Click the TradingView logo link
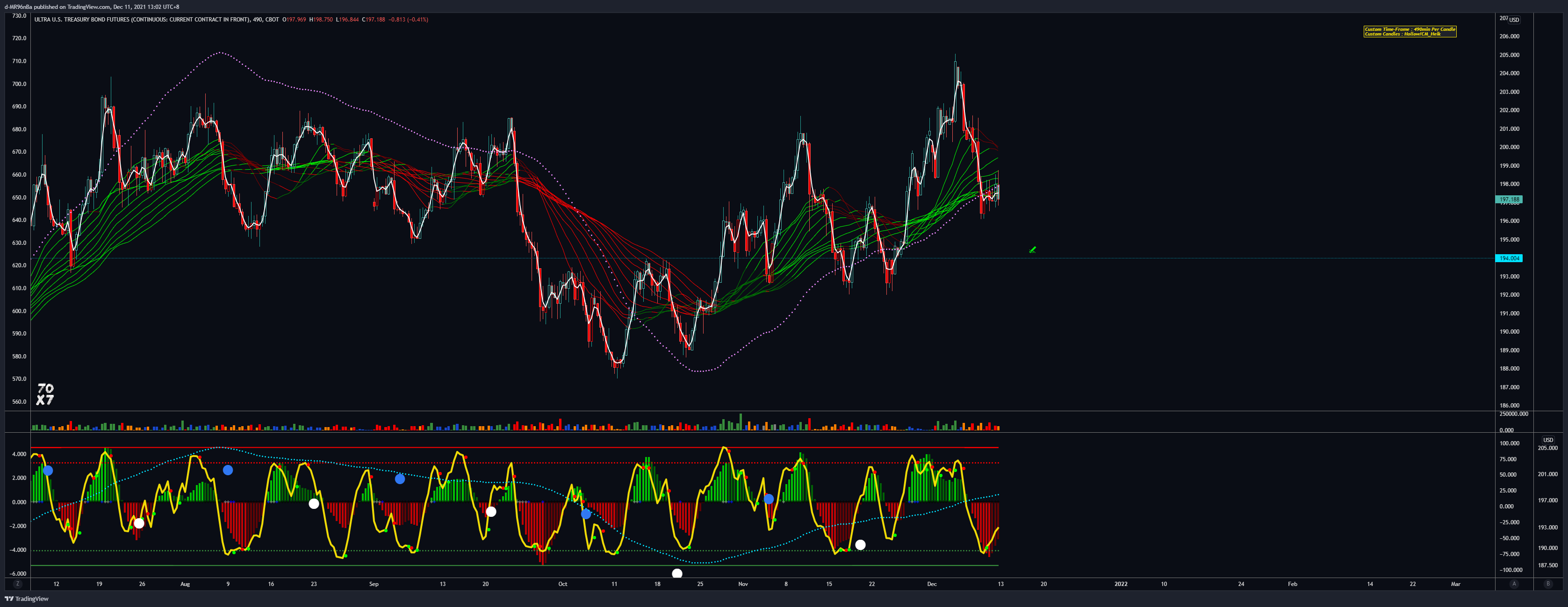Image resolution: width=1568 pixels, height=607 pixels. point(27,599)
